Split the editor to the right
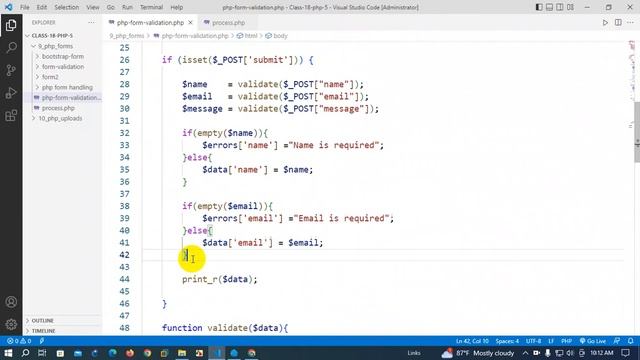 click(x=618, y=22)
